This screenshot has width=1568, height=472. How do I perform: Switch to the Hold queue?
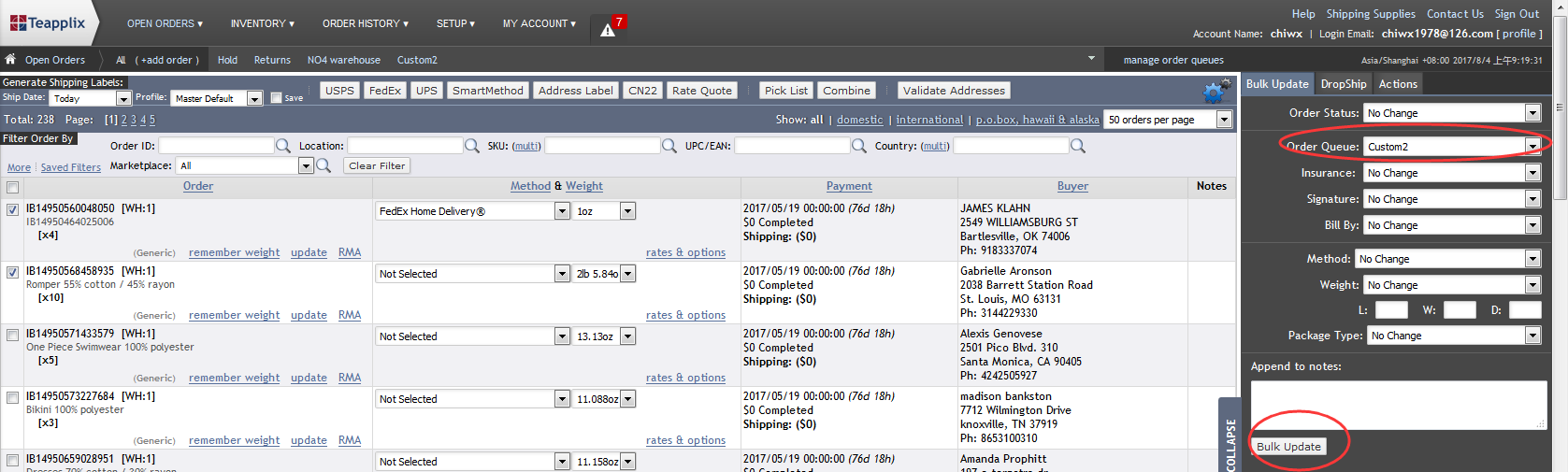pyautogui.click(x=227, y=60)
